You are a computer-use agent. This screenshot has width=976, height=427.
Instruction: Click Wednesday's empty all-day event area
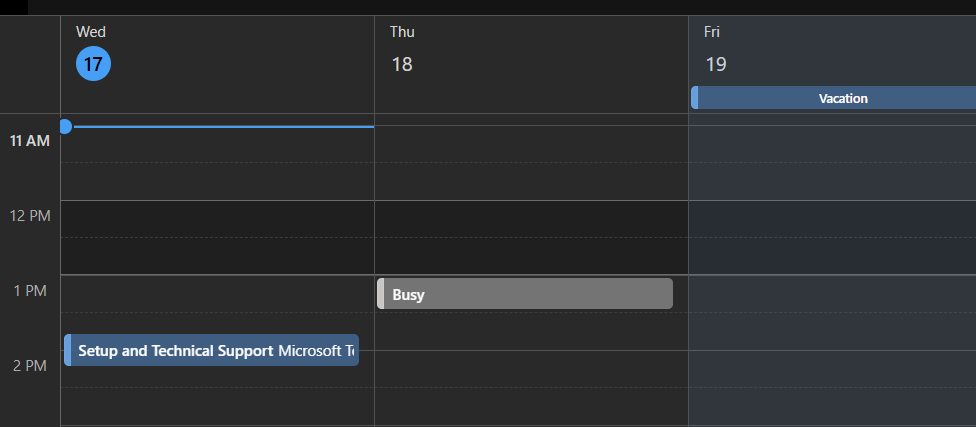pyautogui.click(x=217, y=98)
